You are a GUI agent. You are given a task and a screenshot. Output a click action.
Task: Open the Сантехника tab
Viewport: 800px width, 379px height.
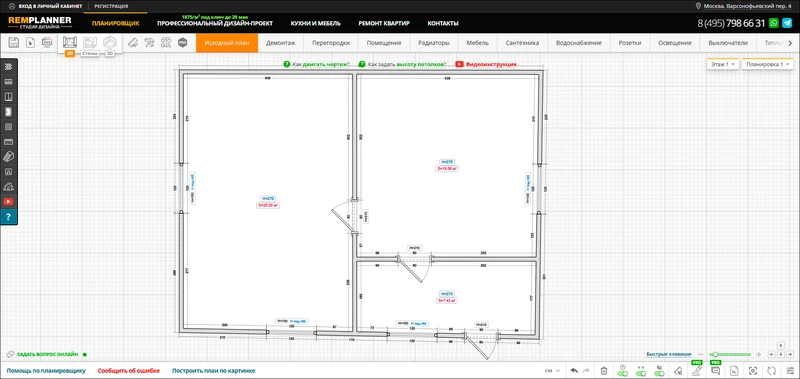tap(522, 43)
